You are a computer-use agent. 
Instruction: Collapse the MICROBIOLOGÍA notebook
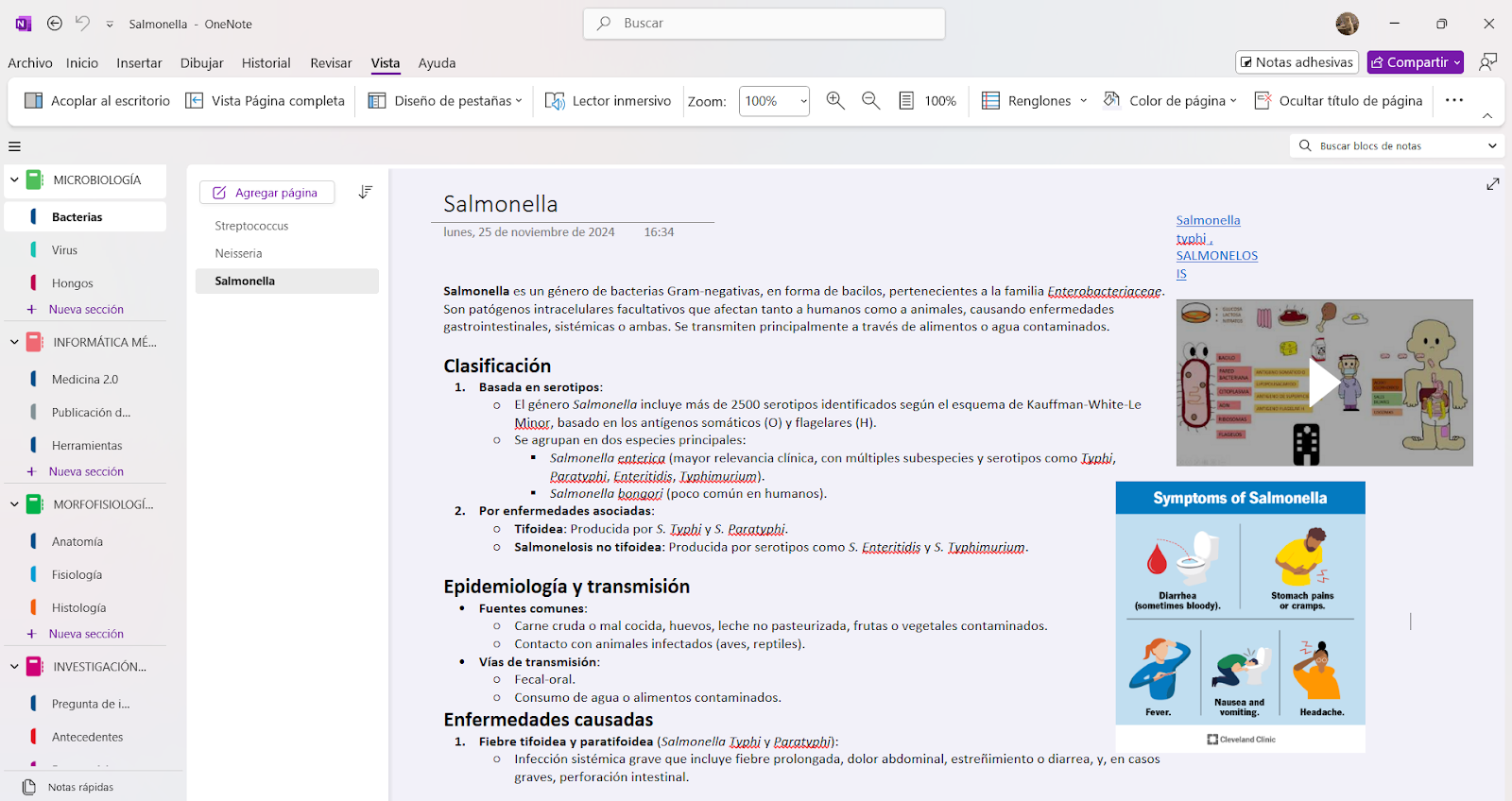(14, 179)
